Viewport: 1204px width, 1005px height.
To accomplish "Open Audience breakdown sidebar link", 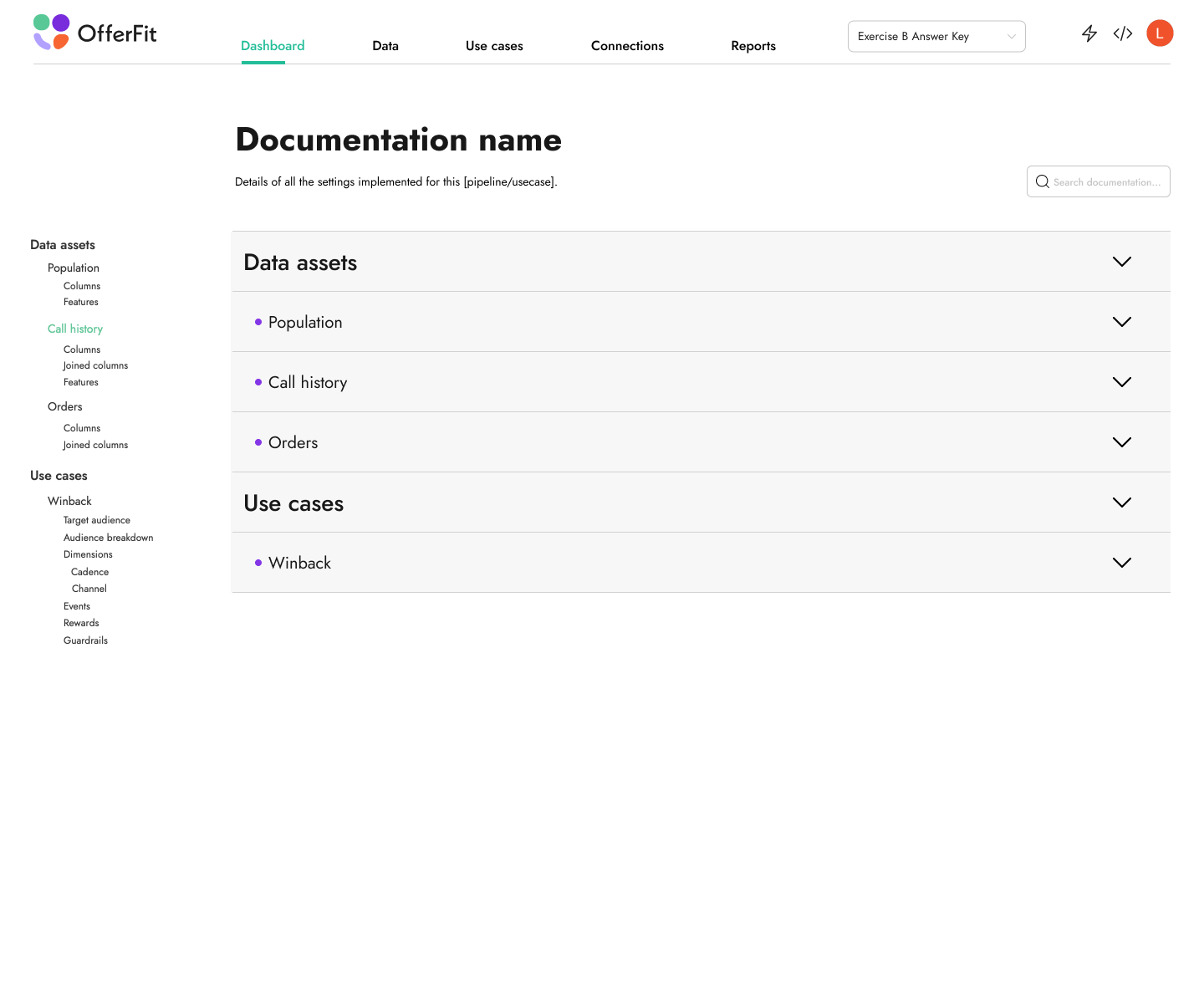I will pos(109,538).
